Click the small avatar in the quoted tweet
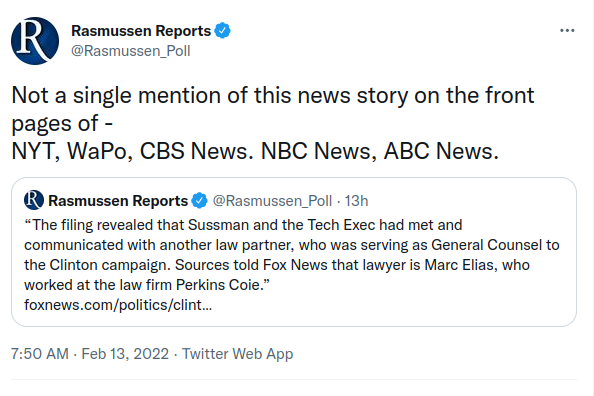 click(34, 200)
